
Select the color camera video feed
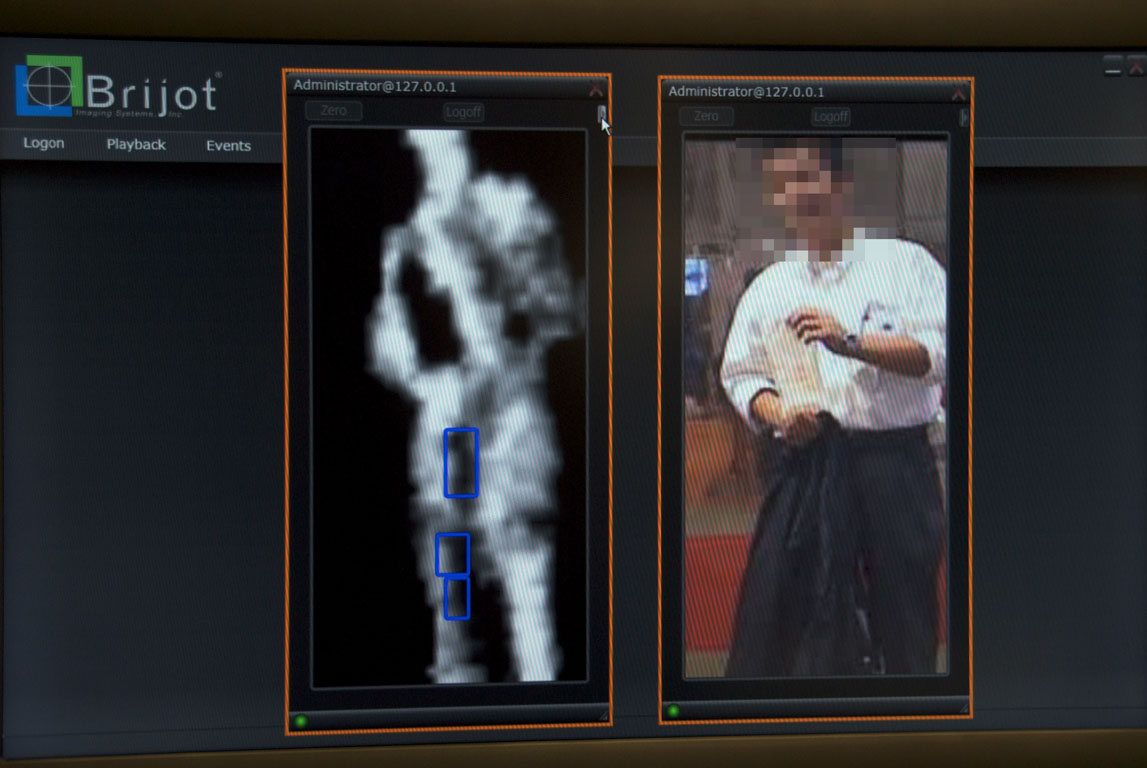[x=816, y=406]
